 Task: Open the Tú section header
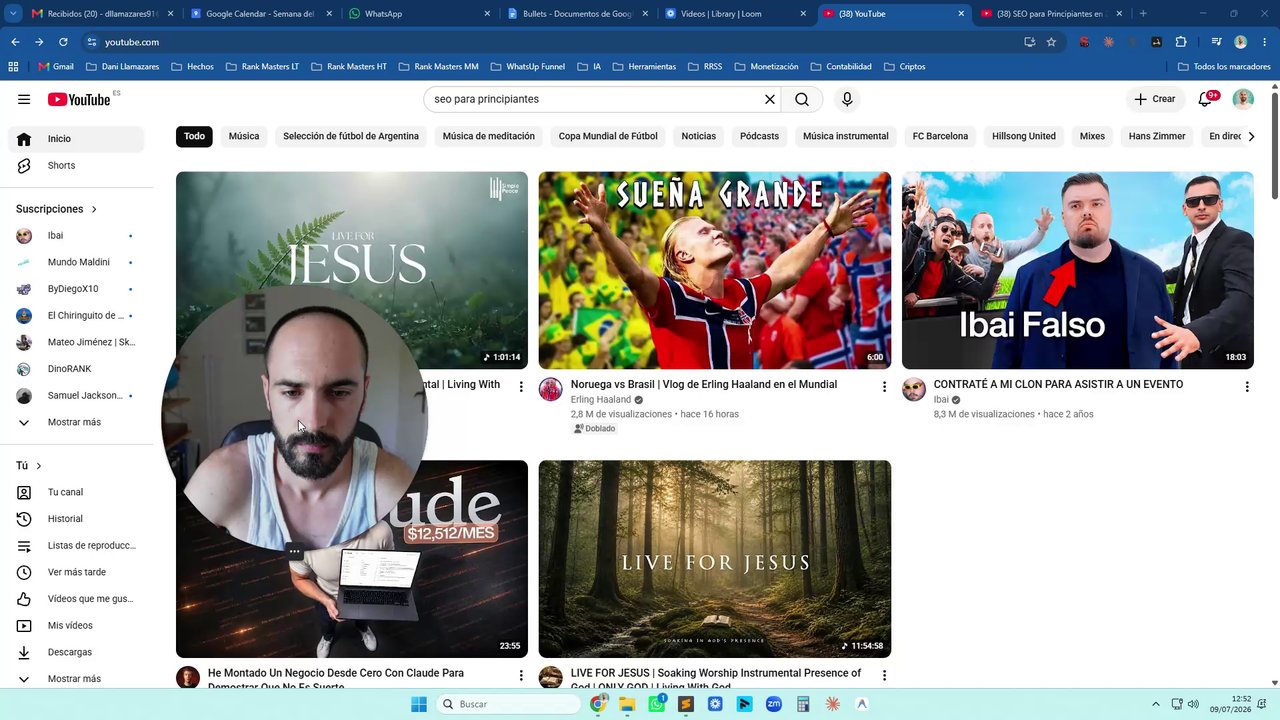(x=29, y=466)
